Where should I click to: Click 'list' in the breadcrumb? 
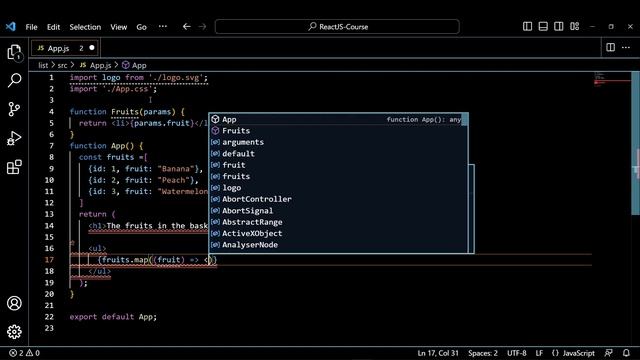(43, 65)
